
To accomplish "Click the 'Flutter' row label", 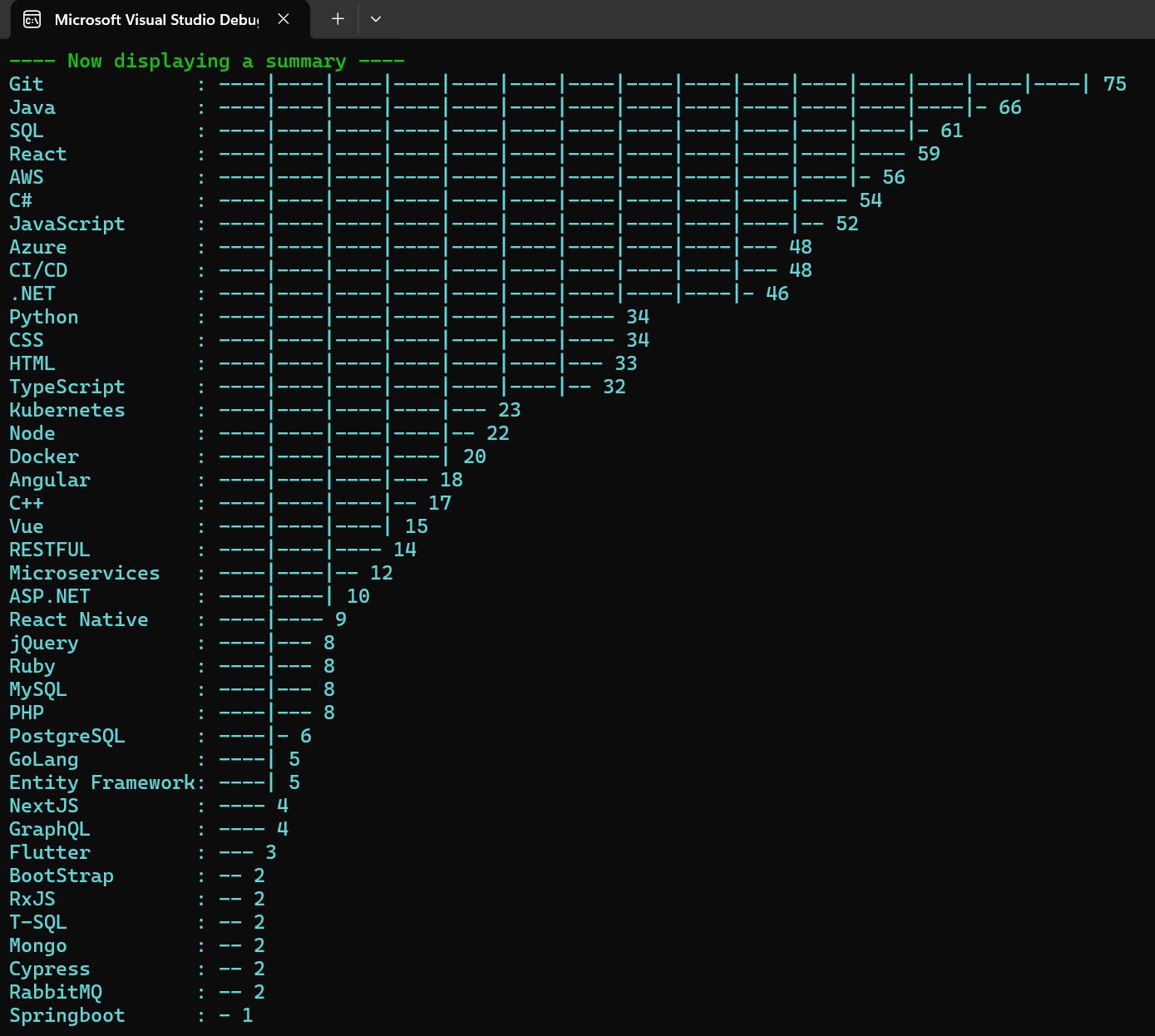I will tap(50, 852).
